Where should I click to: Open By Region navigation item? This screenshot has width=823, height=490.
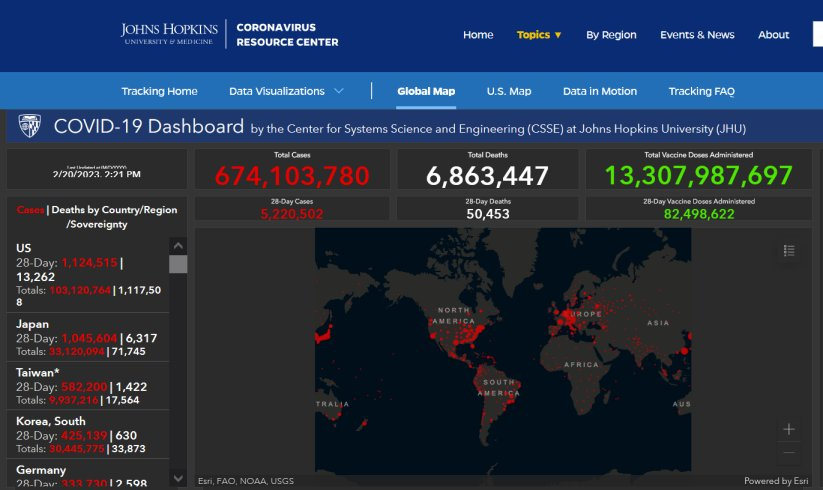[x=611, y=35]
